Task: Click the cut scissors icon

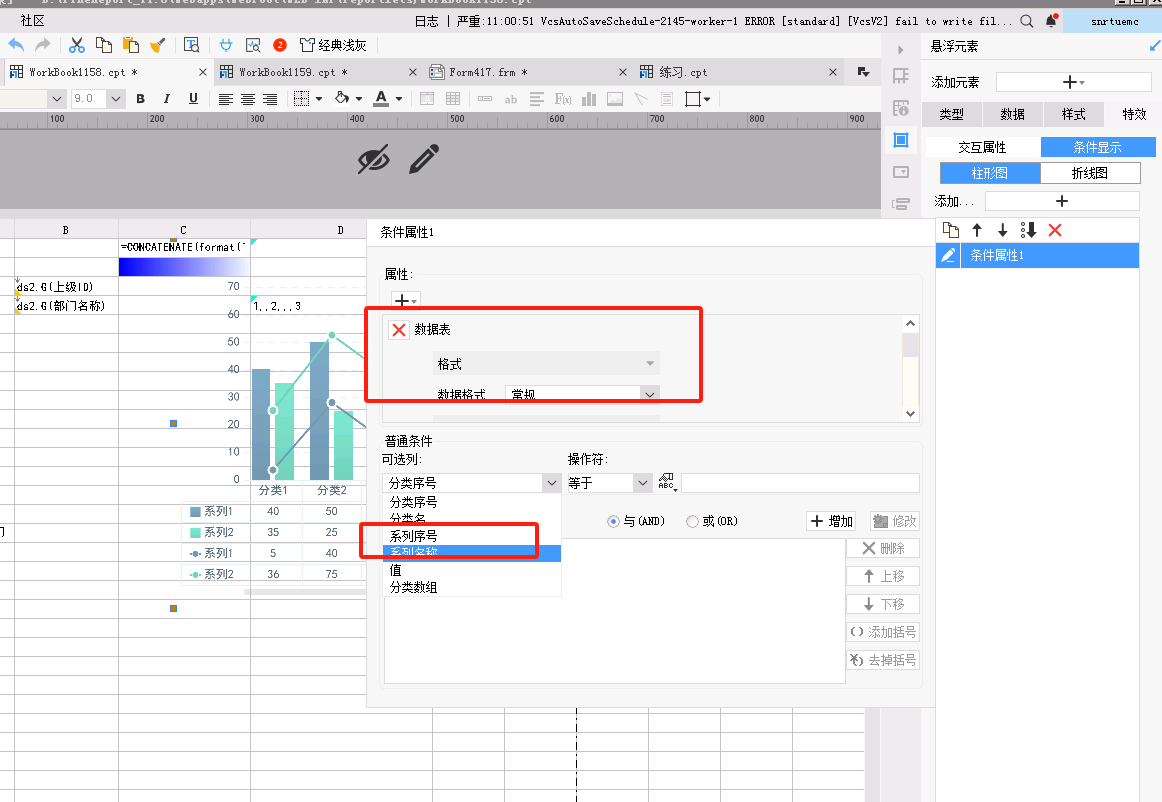Action: [76, 45]
